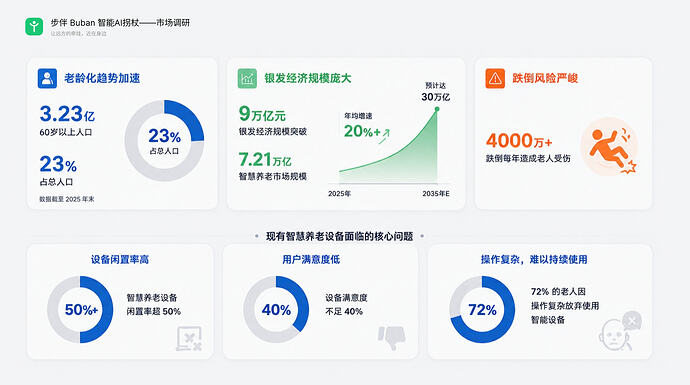Image resolution: width=690 pixels, height=385 pixels.
Task: Click the falling person illustration
Action: pyautogui.click(x=610, y=147)
